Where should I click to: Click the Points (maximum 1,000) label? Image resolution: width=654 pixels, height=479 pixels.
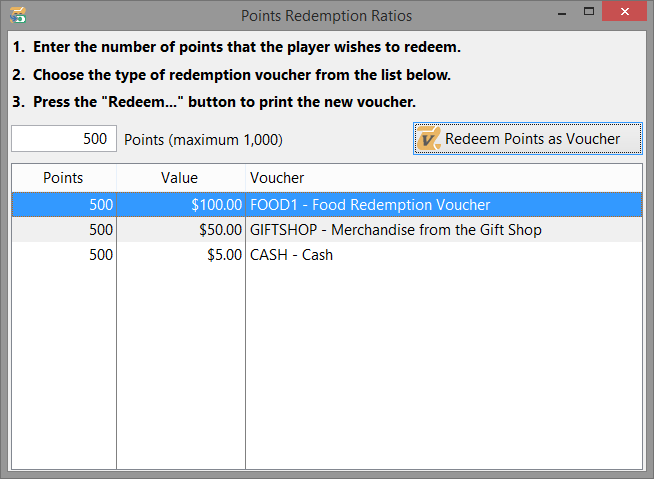[x=204, y=140]
